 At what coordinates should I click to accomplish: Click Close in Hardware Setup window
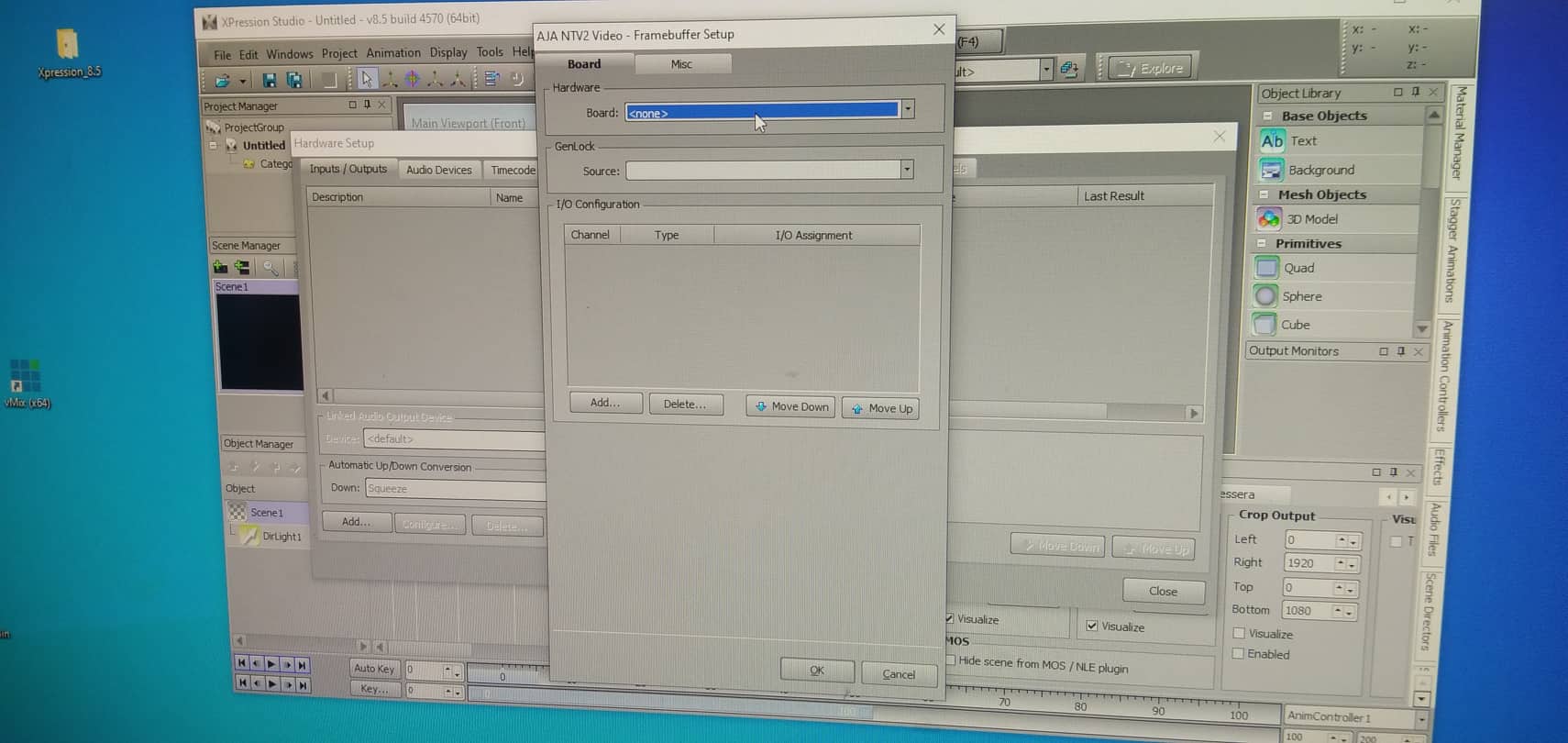(x=1164, y=591)
